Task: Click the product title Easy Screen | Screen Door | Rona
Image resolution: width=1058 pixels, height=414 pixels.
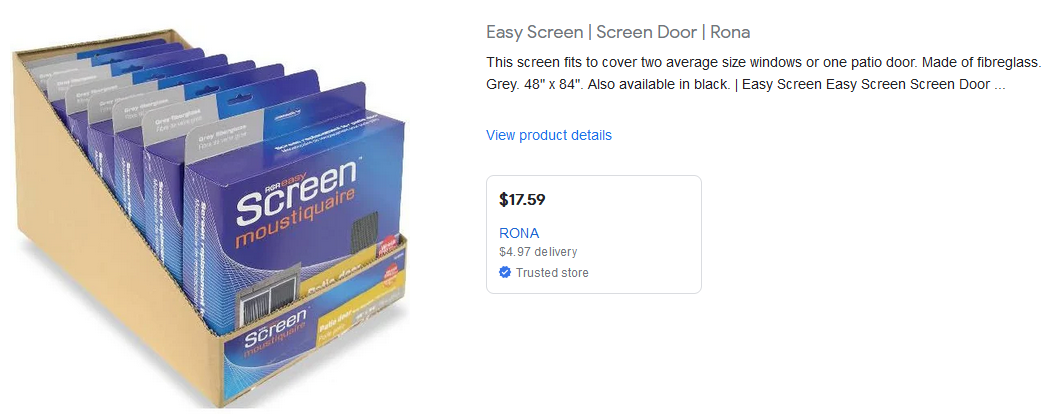Action: pos(617,32)
